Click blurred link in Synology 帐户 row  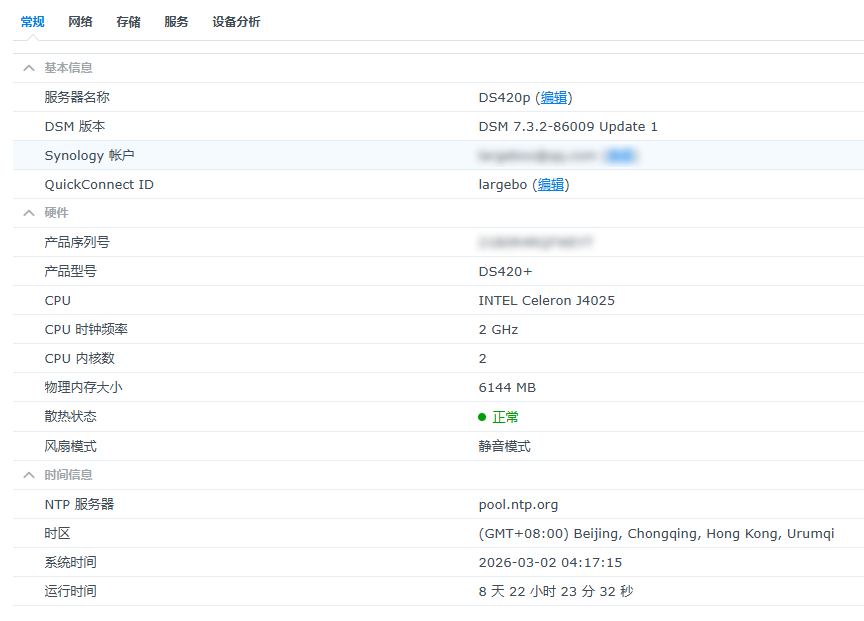pyautogui.click(x=620, y=156)
